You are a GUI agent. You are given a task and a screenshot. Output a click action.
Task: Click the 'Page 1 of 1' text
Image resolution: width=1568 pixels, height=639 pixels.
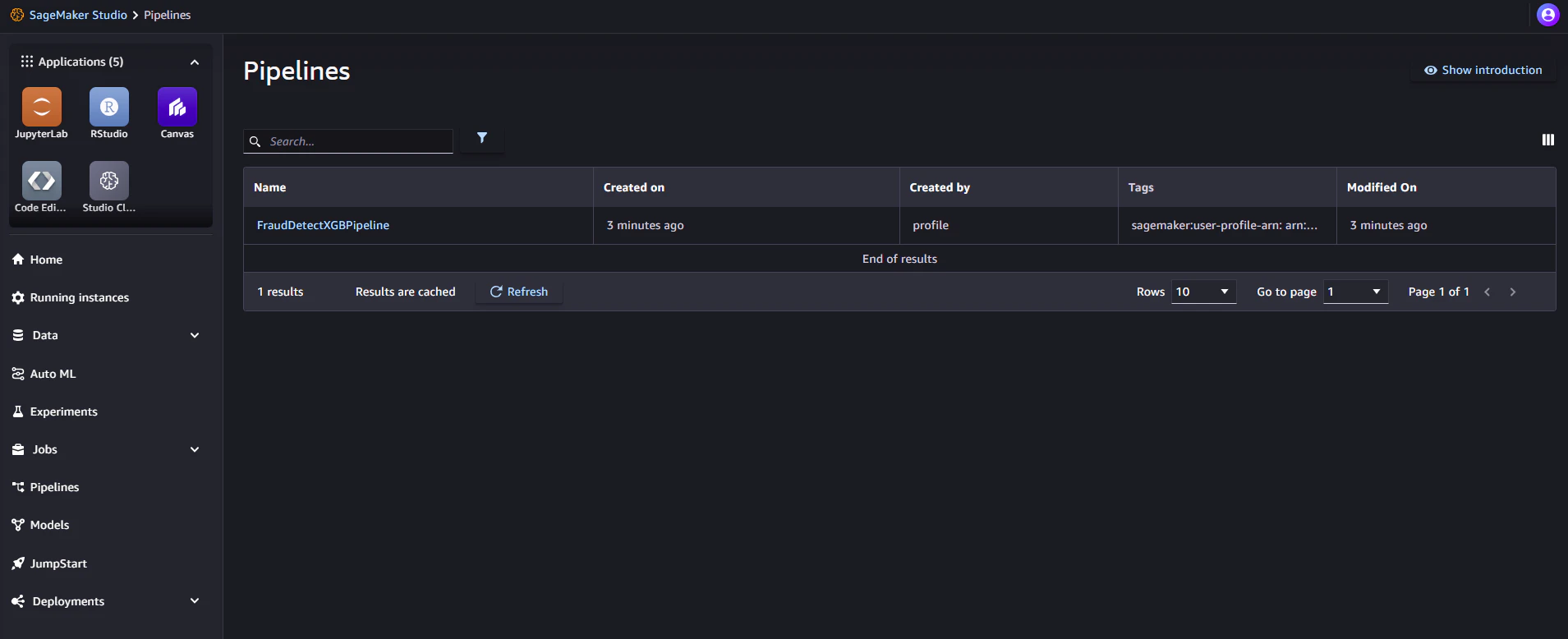[x=1438, y=292]
